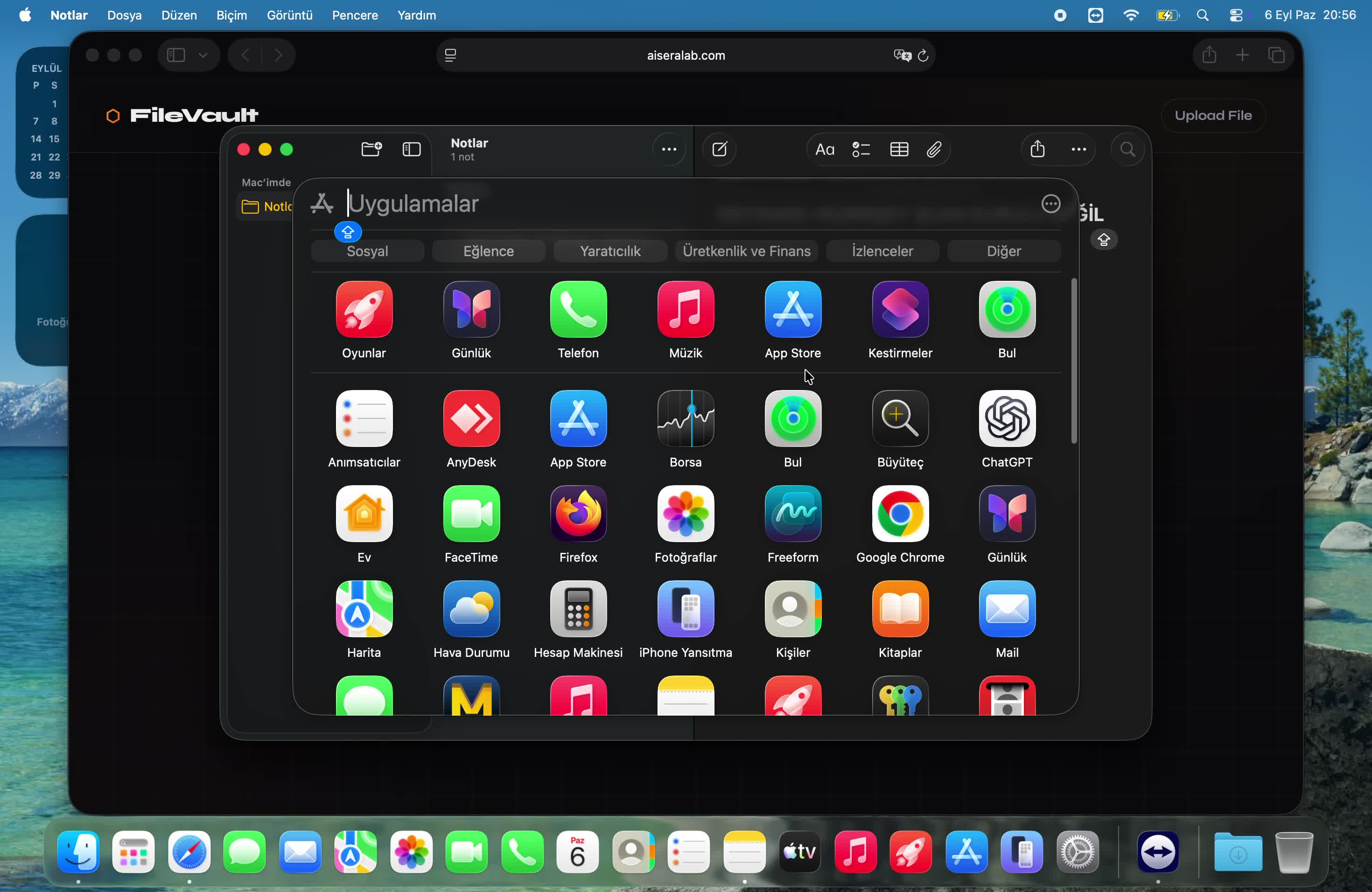This screenshot has height=892, width=1372.
Task: Open the Borsa stocks app
Action: point(686,419)
